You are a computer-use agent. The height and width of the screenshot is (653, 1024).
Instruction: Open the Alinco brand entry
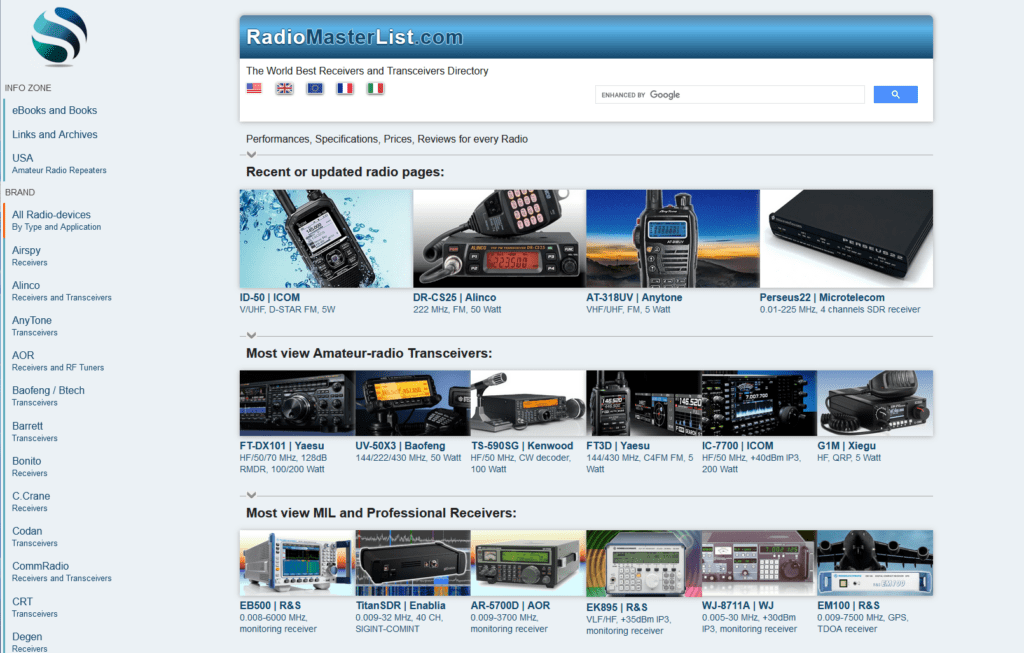pos(61,291)
